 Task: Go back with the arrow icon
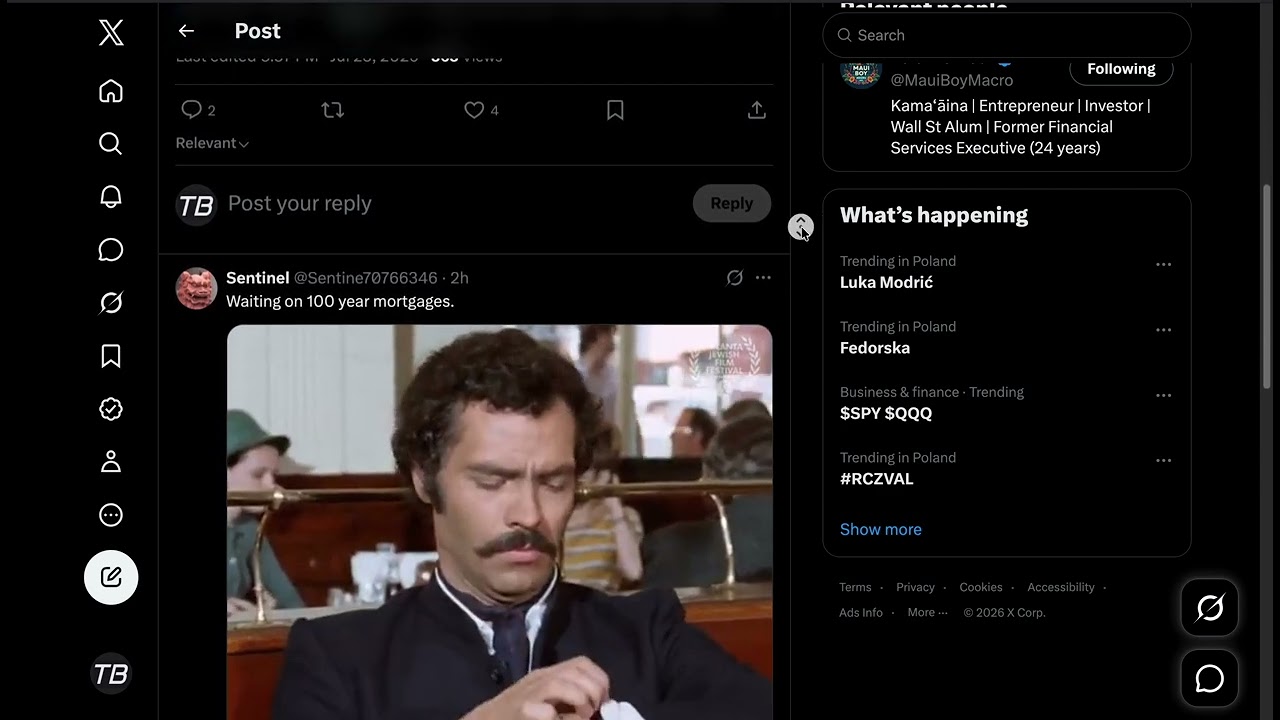[186, 31]
